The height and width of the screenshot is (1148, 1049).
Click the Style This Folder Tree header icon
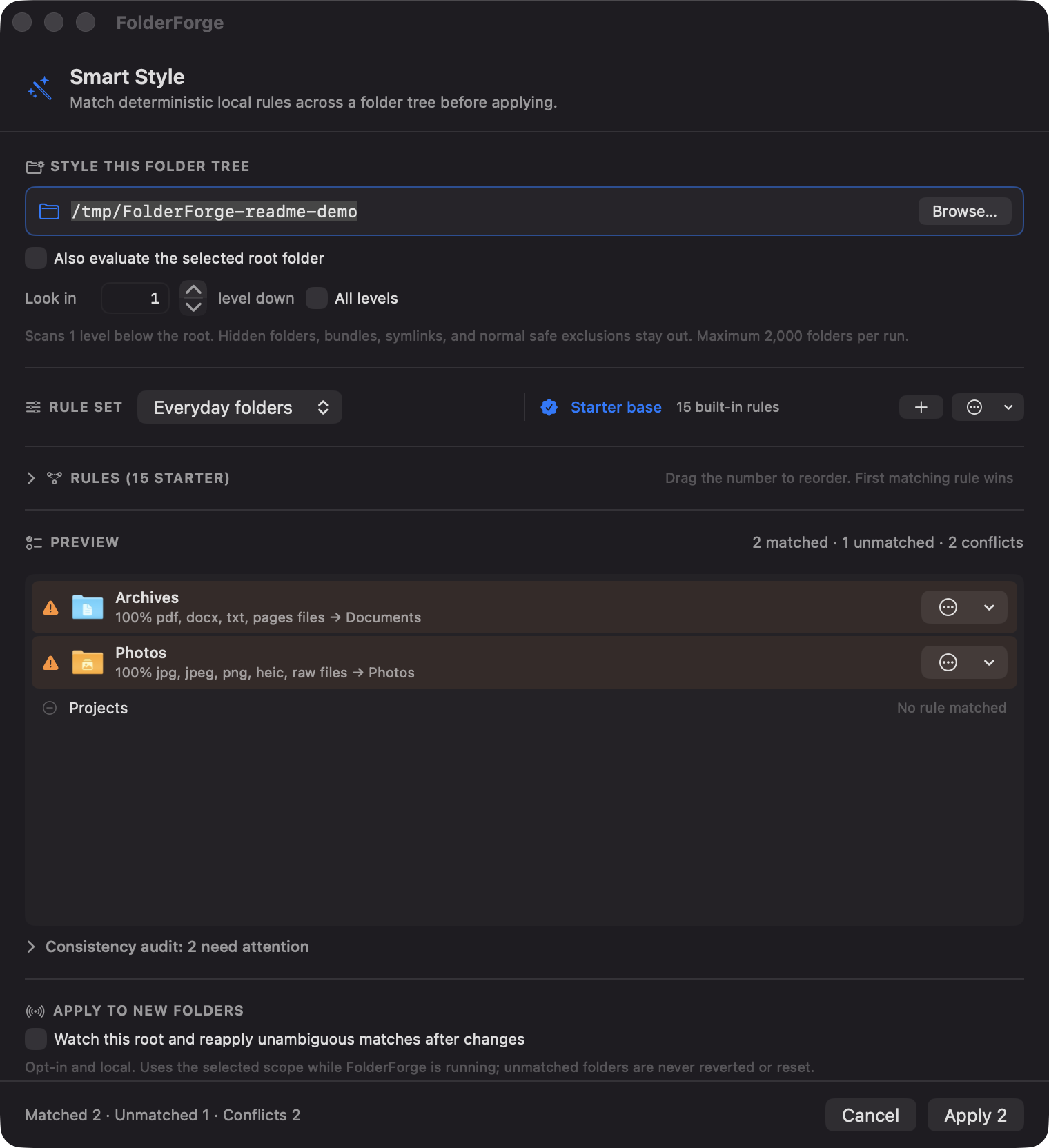point(35,167)
